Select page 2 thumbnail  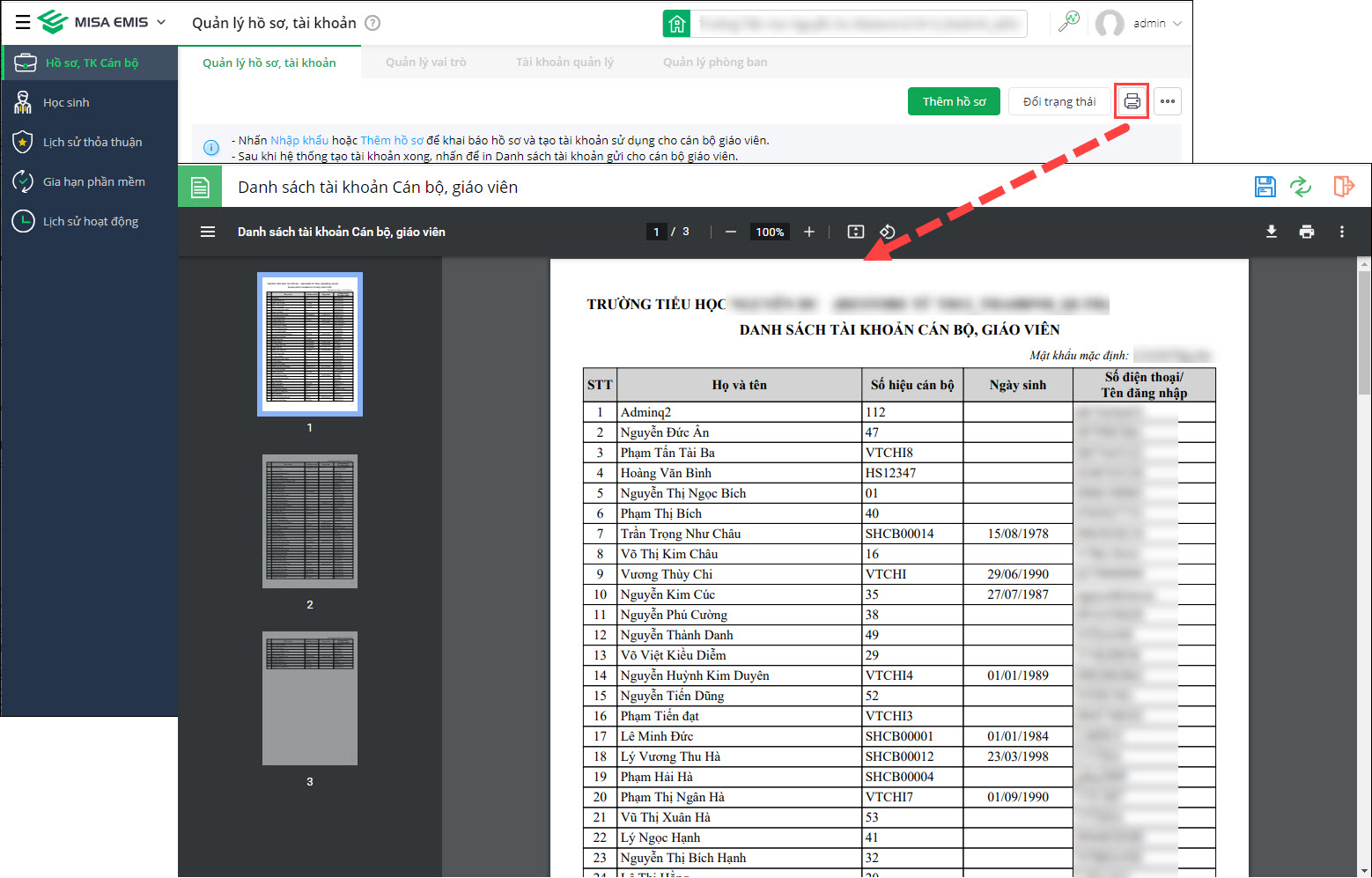click(310, 521)
